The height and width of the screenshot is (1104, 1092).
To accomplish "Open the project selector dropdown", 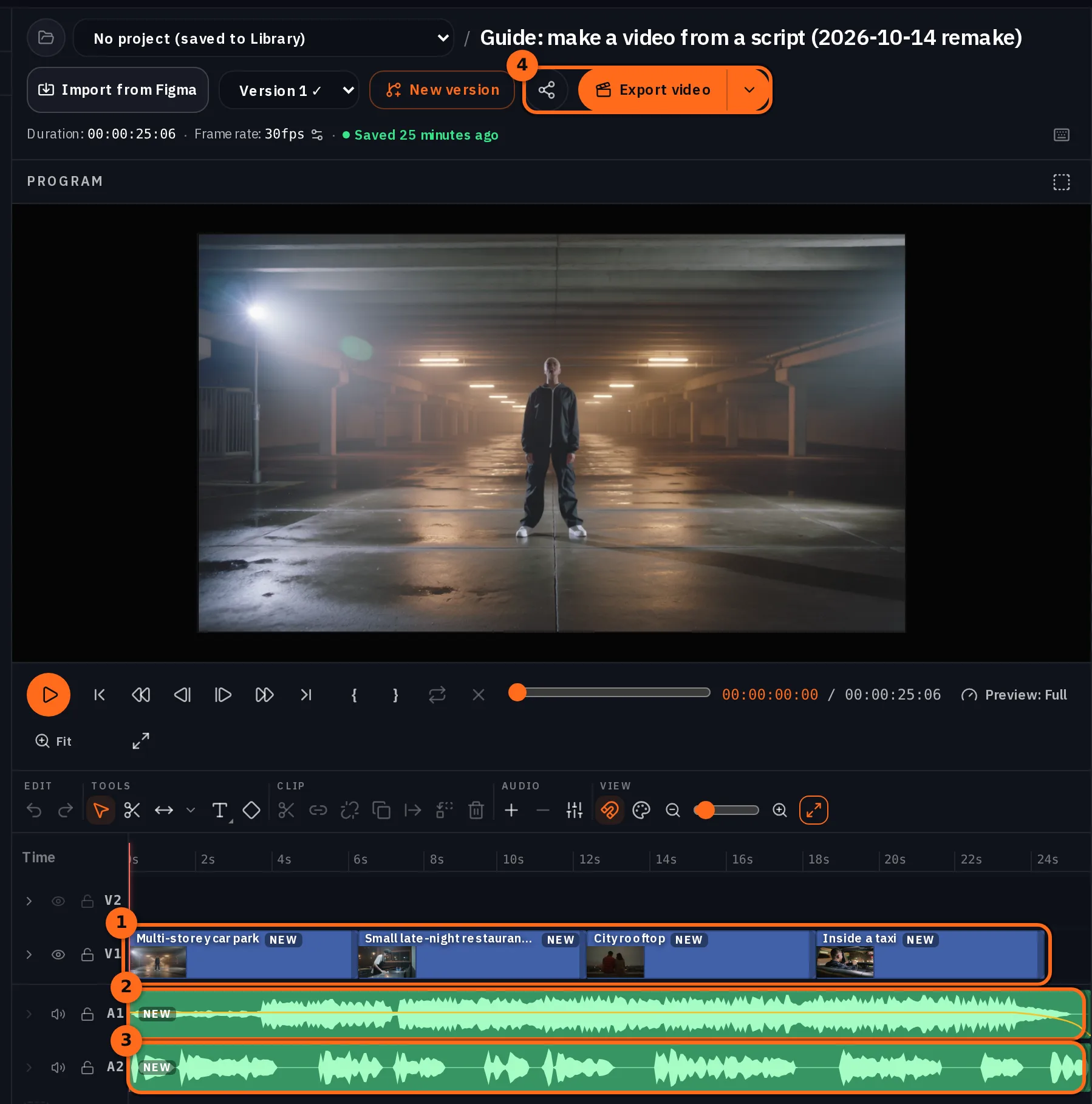I will click(x=263, y=38).
